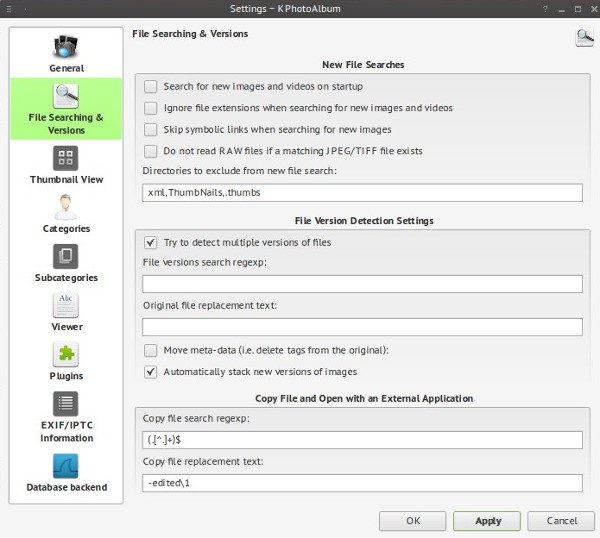Click 'Directories to exclude from new file search' label
The height and width of the screenshot is (538, 600).
coord(240,171)
